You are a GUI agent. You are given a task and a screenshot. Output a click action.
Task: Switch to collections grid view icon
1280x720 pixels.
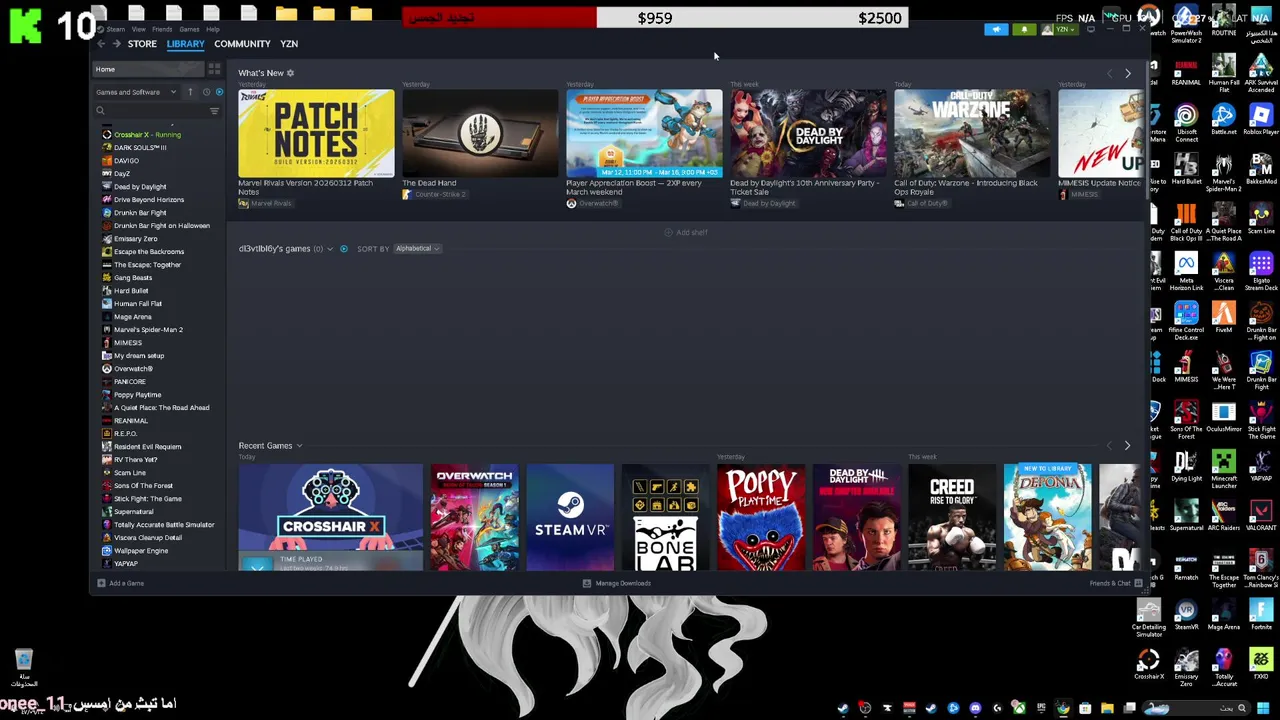coord(214,69)
